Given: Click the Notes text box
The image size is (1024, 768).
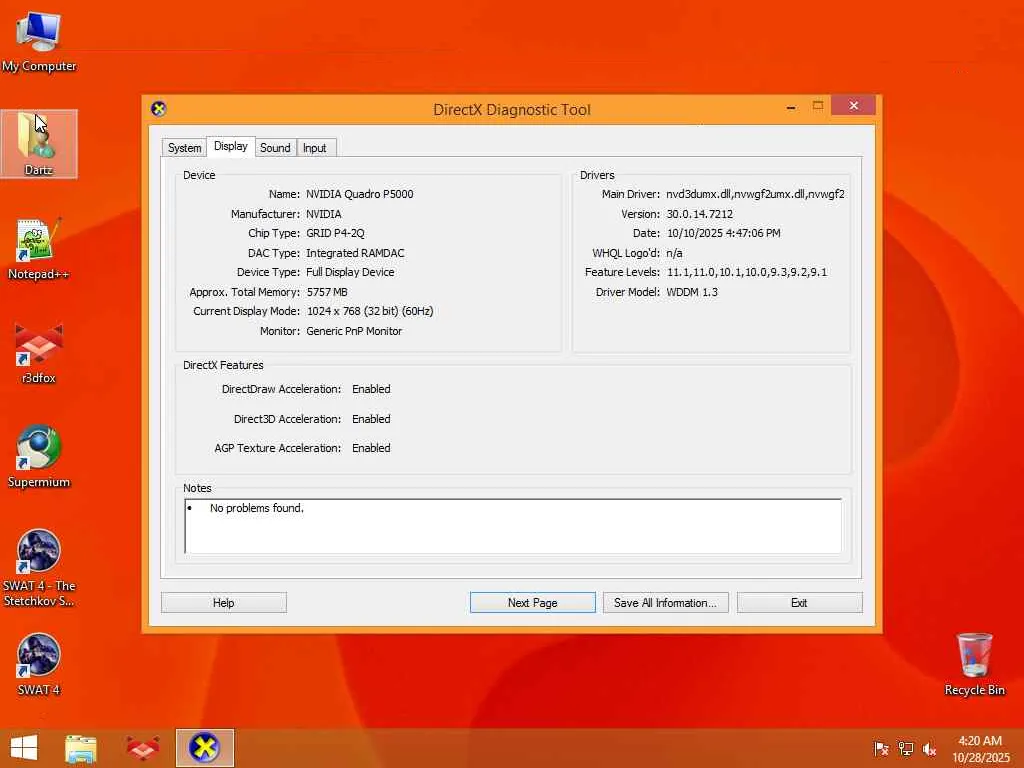Looking at the screenshot, I should pyautogui.click(x=513, y=526).
